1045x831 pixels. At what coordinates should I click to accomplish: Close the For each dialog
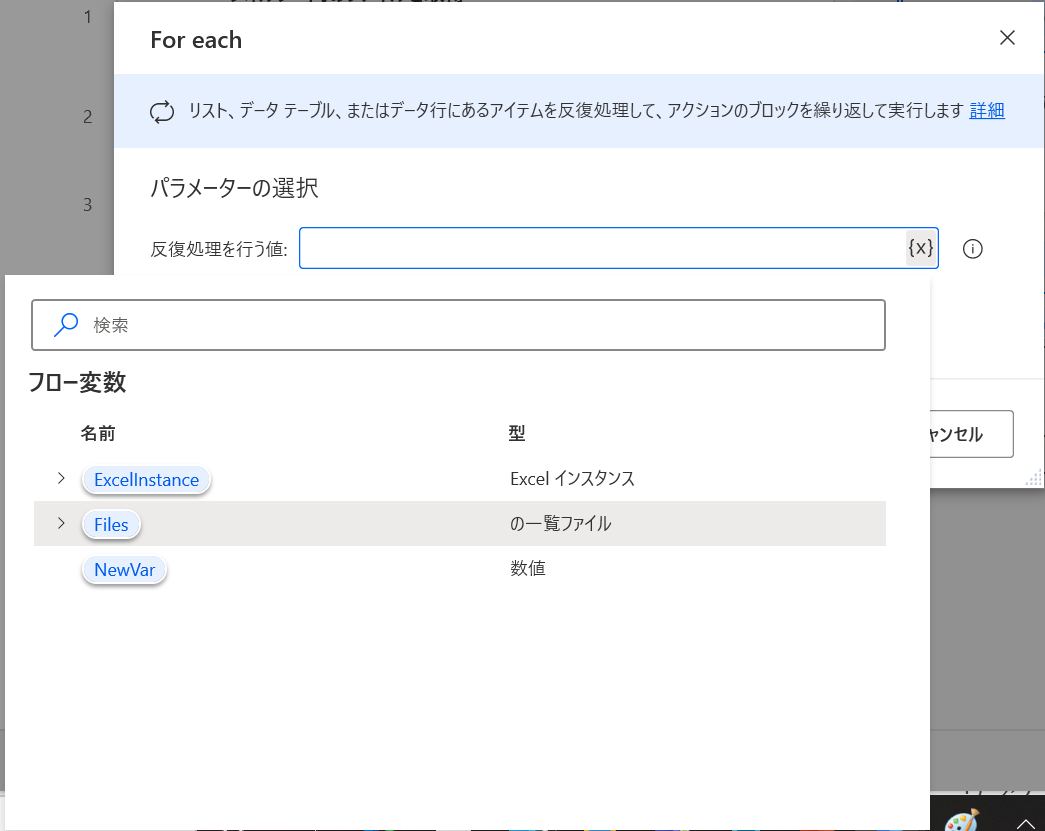1007,37
